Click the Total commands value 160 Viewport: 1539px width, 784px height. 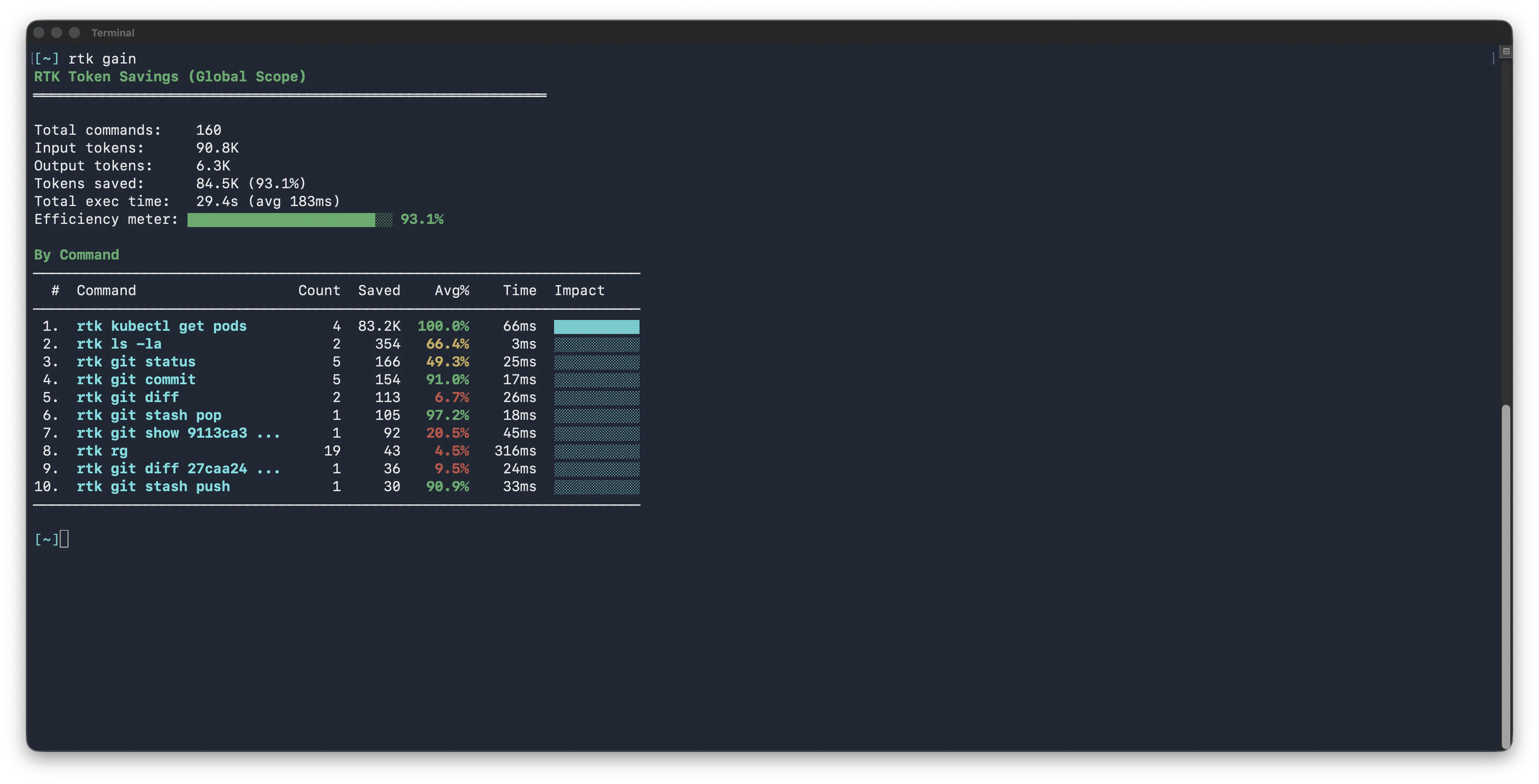pos(208,130)
